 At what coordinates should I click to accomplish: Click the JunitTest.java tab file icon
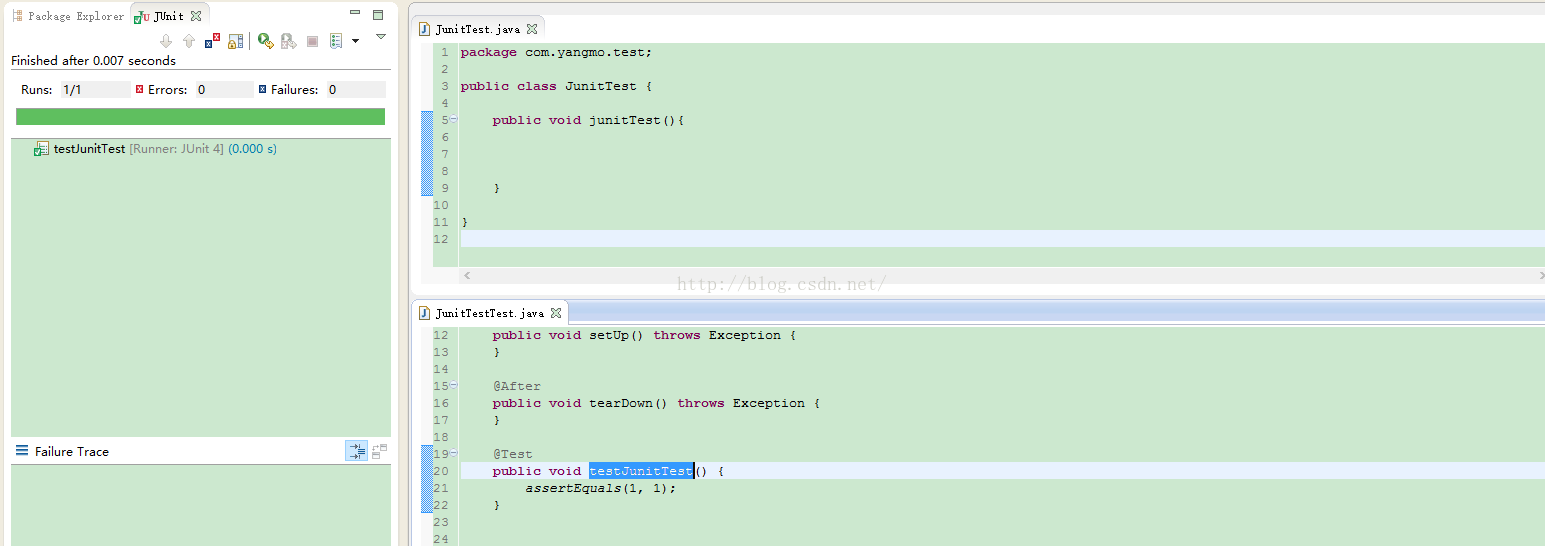425,29
